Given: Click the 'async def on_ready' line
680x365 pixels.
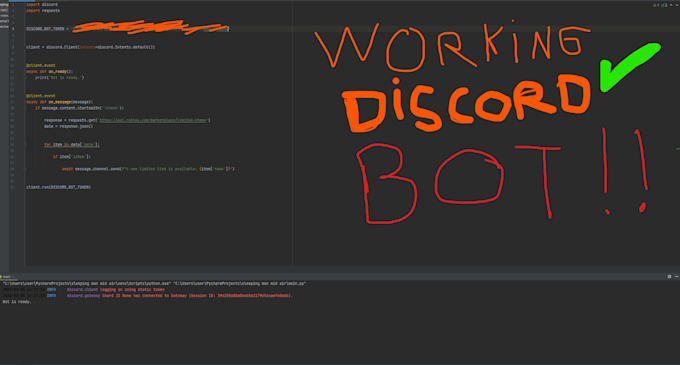Looking at the screenshot, I should (x=49, y=72).
